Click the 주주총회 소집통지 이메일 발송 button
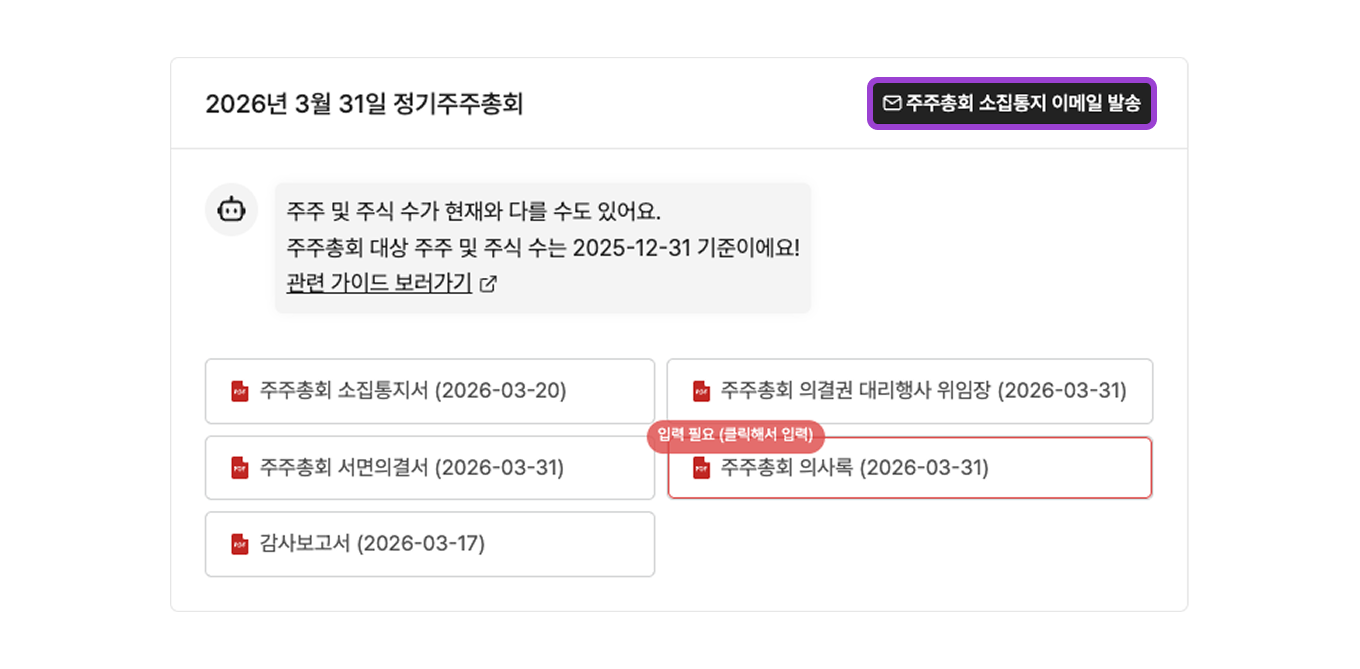Screen dimensions: 1360x669 pos(1011,103)
